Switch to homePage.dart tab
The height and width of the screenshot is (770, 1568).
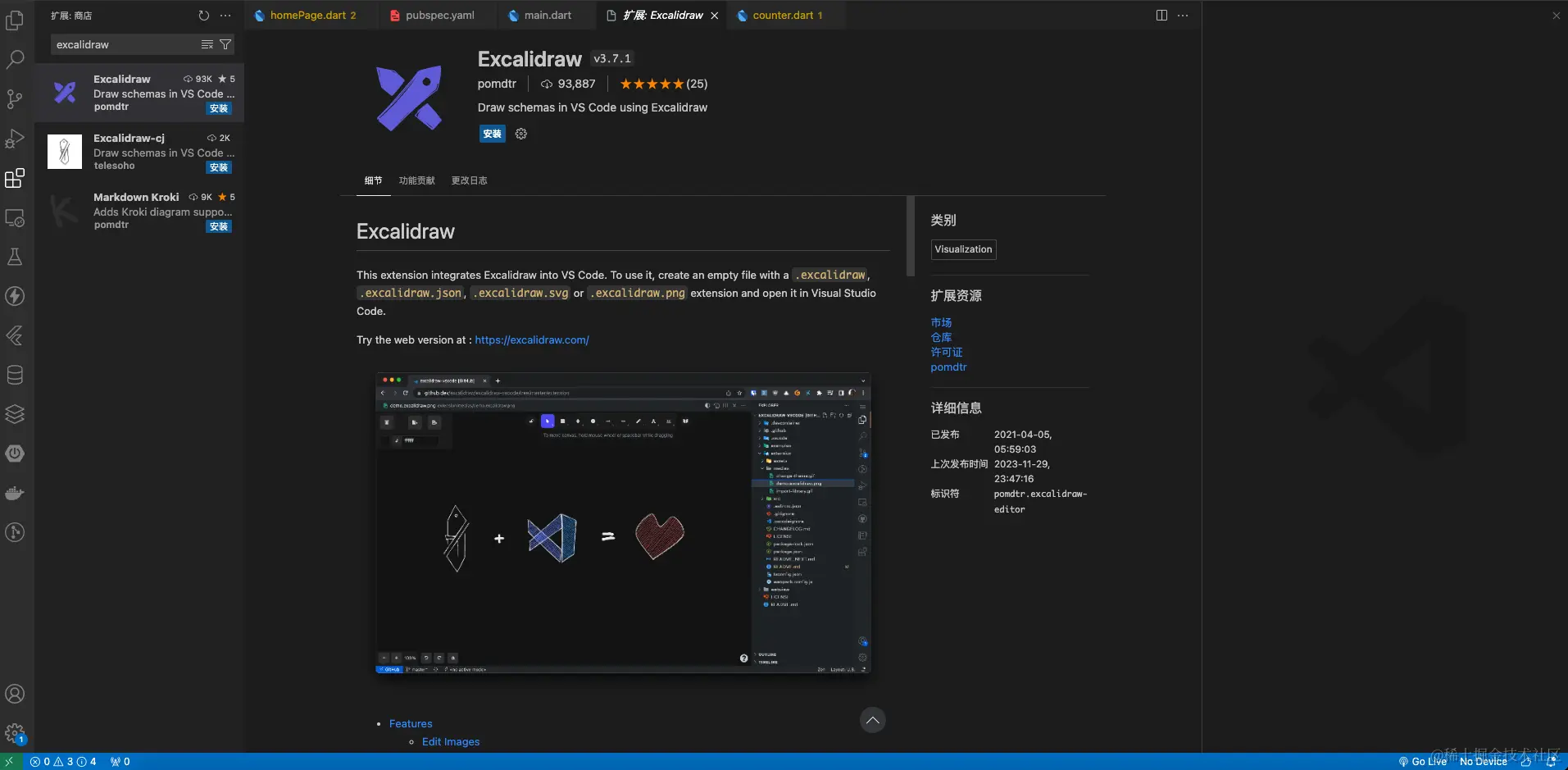[x=313, y=15]
